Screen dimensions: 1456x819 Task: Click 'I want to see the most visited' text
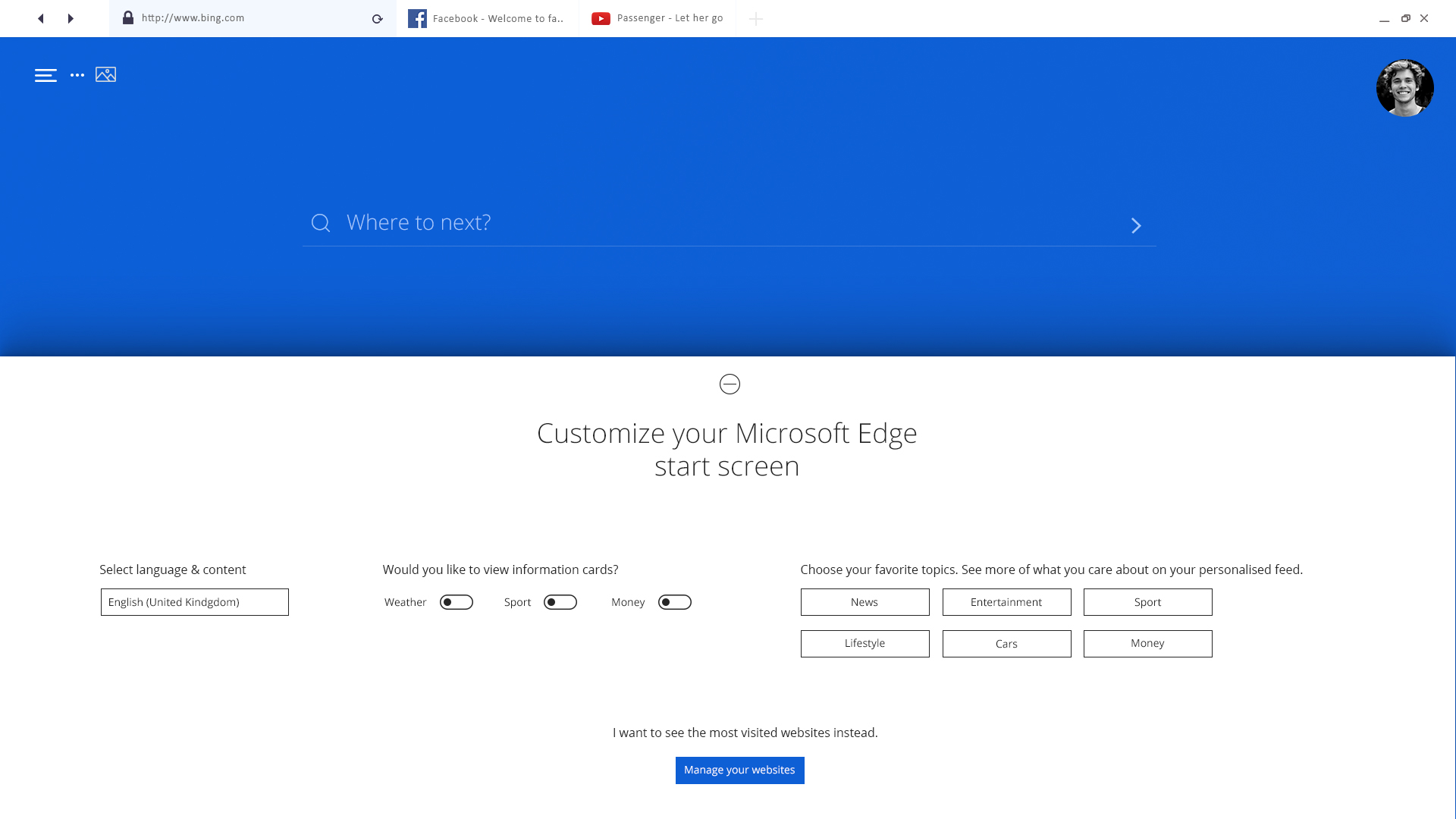714,733
